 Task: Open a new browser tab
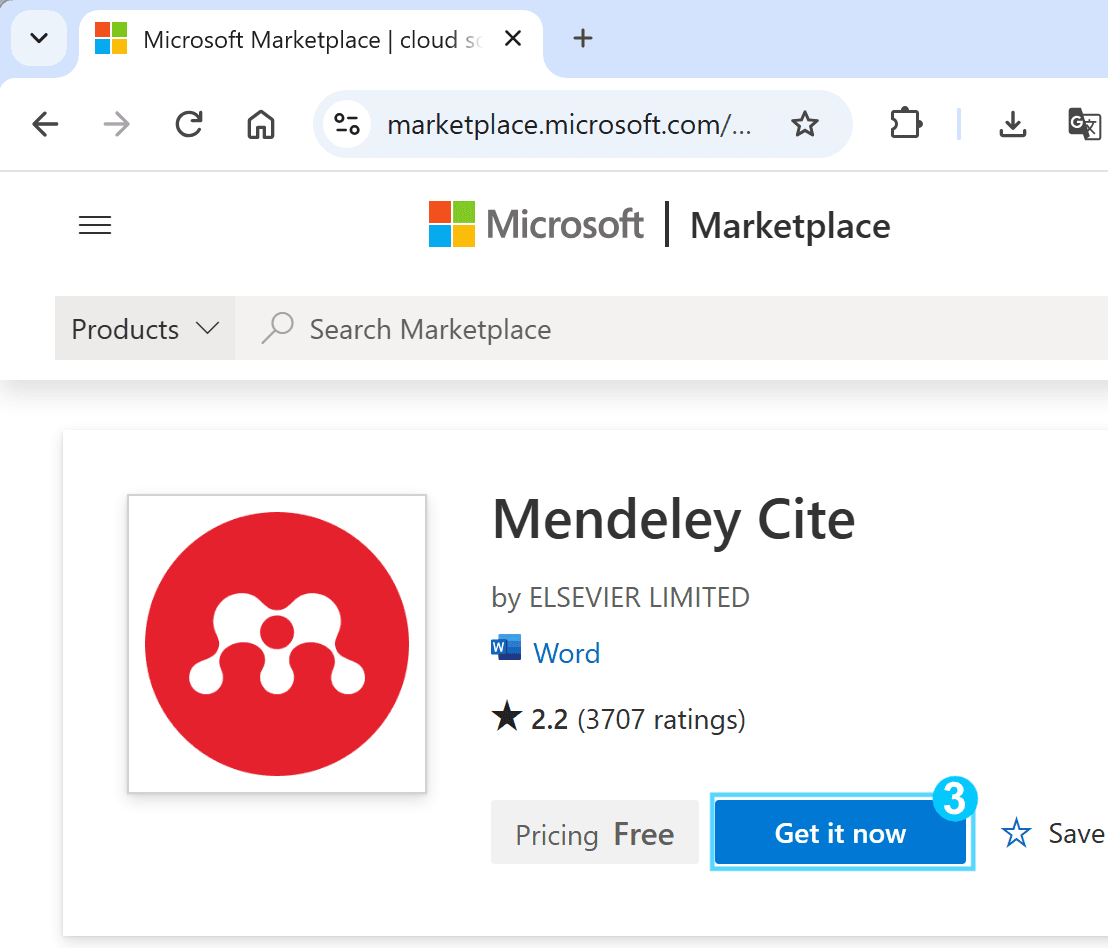(x=583, y=38)
